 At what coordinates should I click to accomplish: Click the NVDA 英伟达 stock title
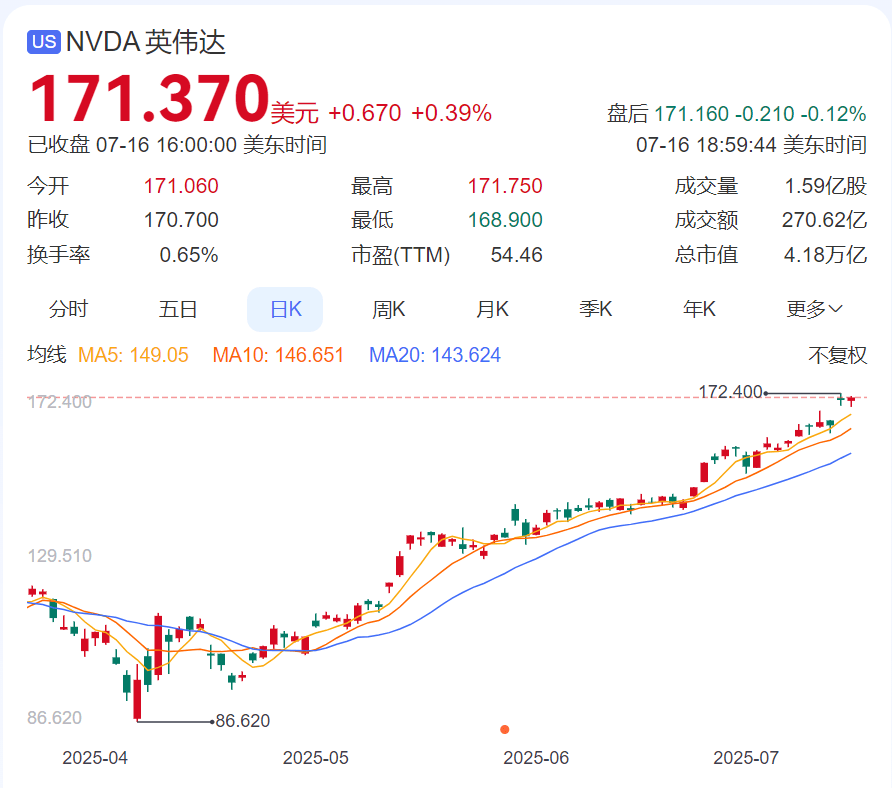click(x=146, y=42)
